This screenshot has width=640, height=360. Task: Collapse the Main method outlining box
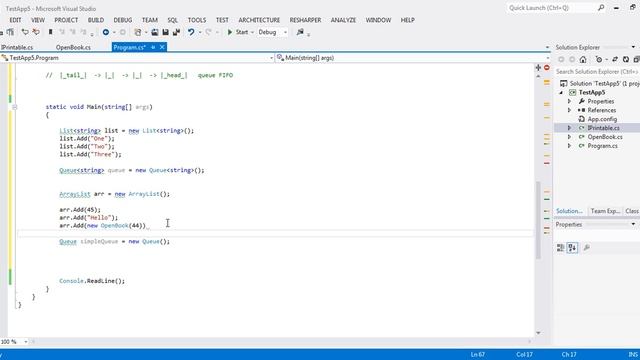(x=14, y=107)
